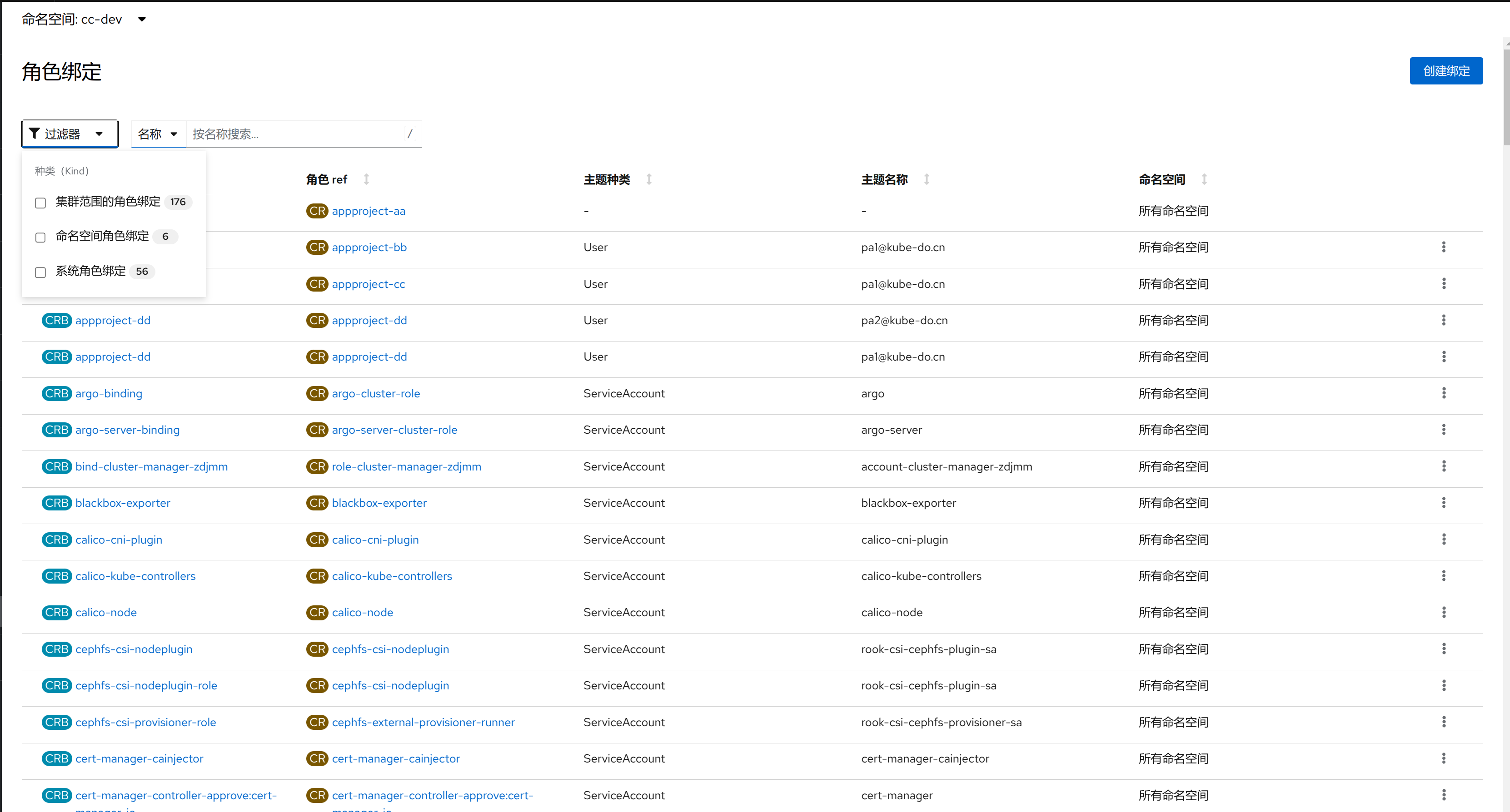The height and width of the screenshot is (812, 1510).
Task: Sort by 命名空间 column arrows
Action: (x=1204, y=179)
